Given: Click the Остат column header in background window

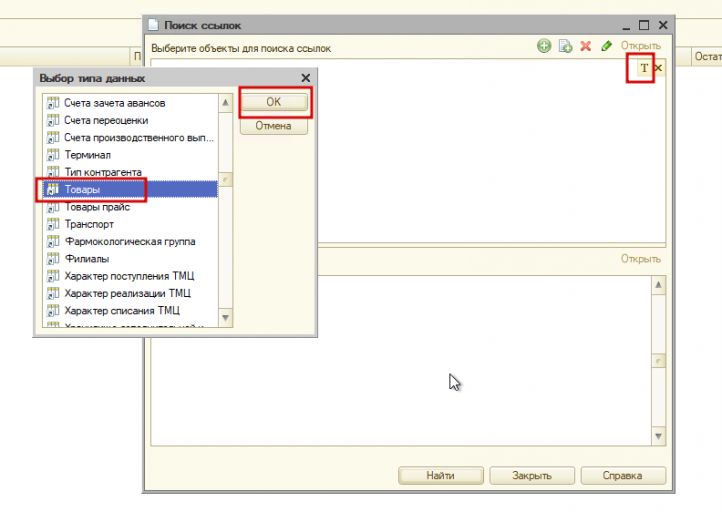Looking at the screenshot, I should (707, 57).
